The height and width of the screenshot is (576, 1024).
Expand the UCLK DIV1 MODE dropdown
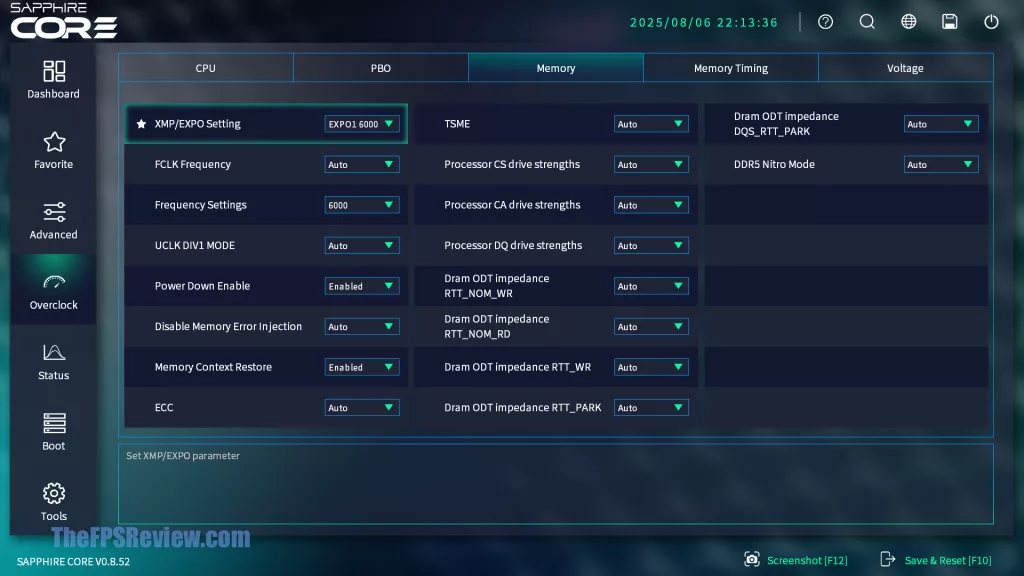tap(362, 246)
